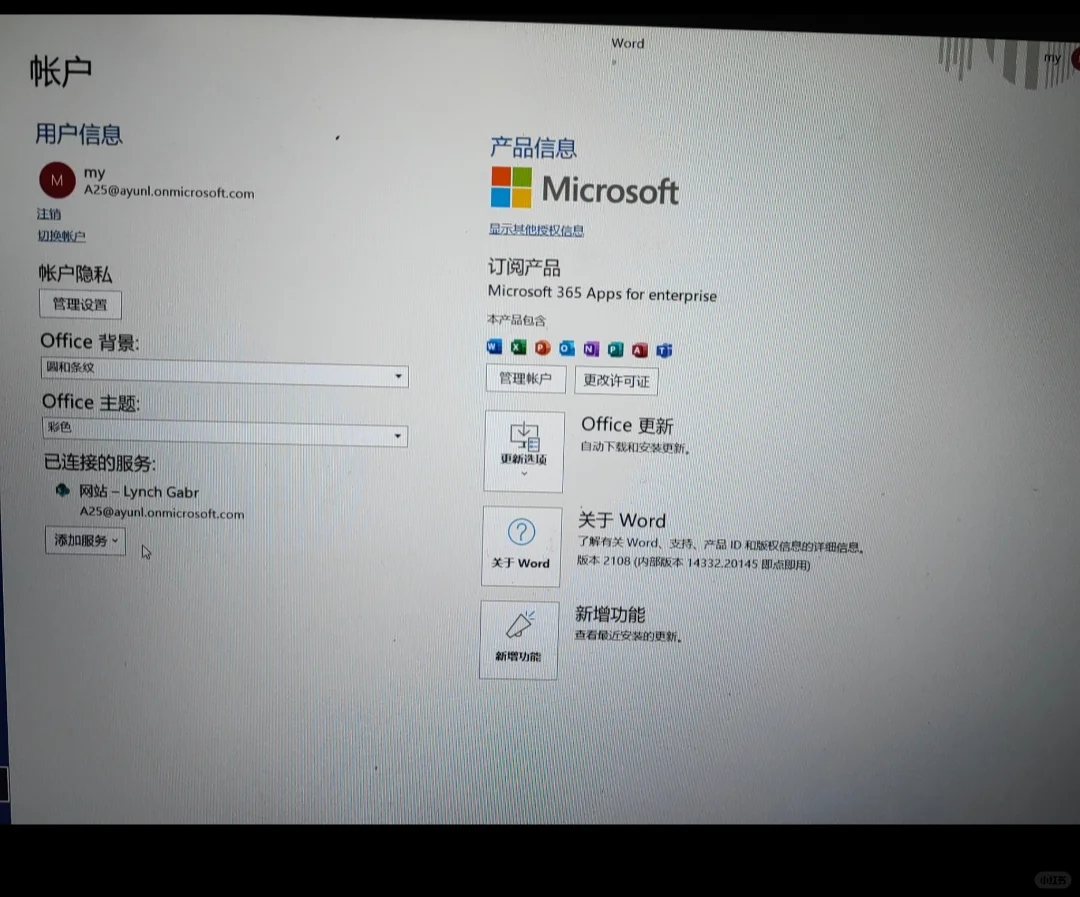Click the my user avatar circle

point(57,180)
